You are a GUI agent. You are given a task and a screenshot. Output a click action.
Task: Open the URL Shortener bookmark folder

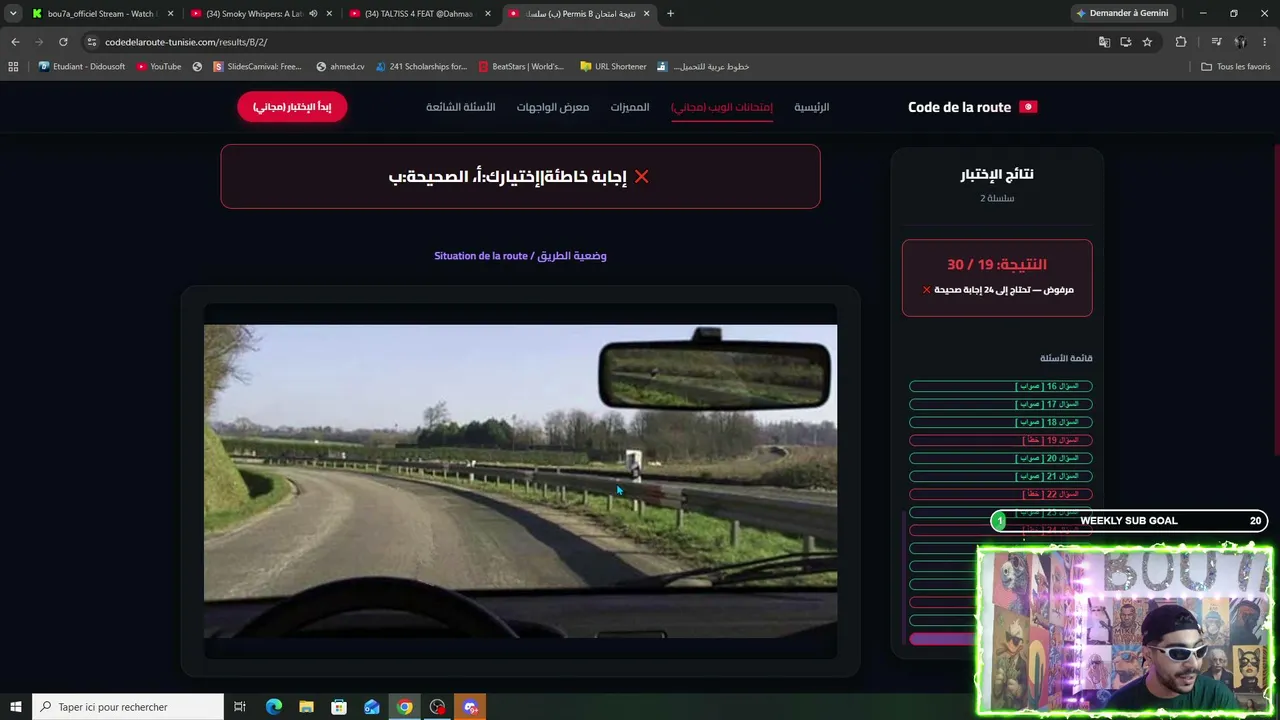pos(613,67)
